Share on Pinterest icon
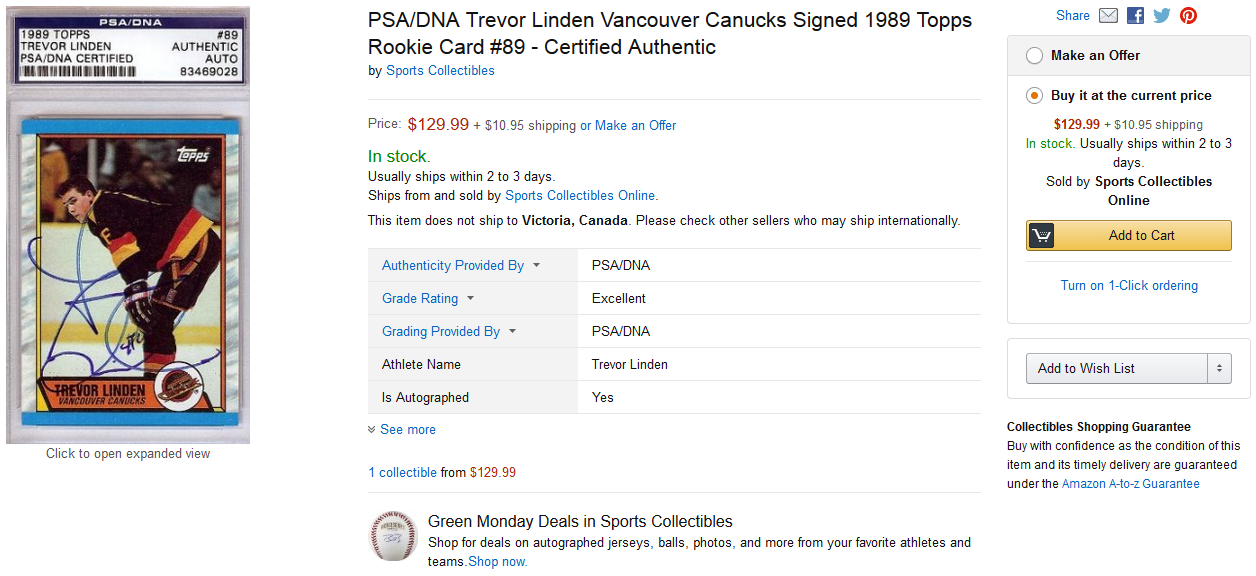 tap(1188, 16)
